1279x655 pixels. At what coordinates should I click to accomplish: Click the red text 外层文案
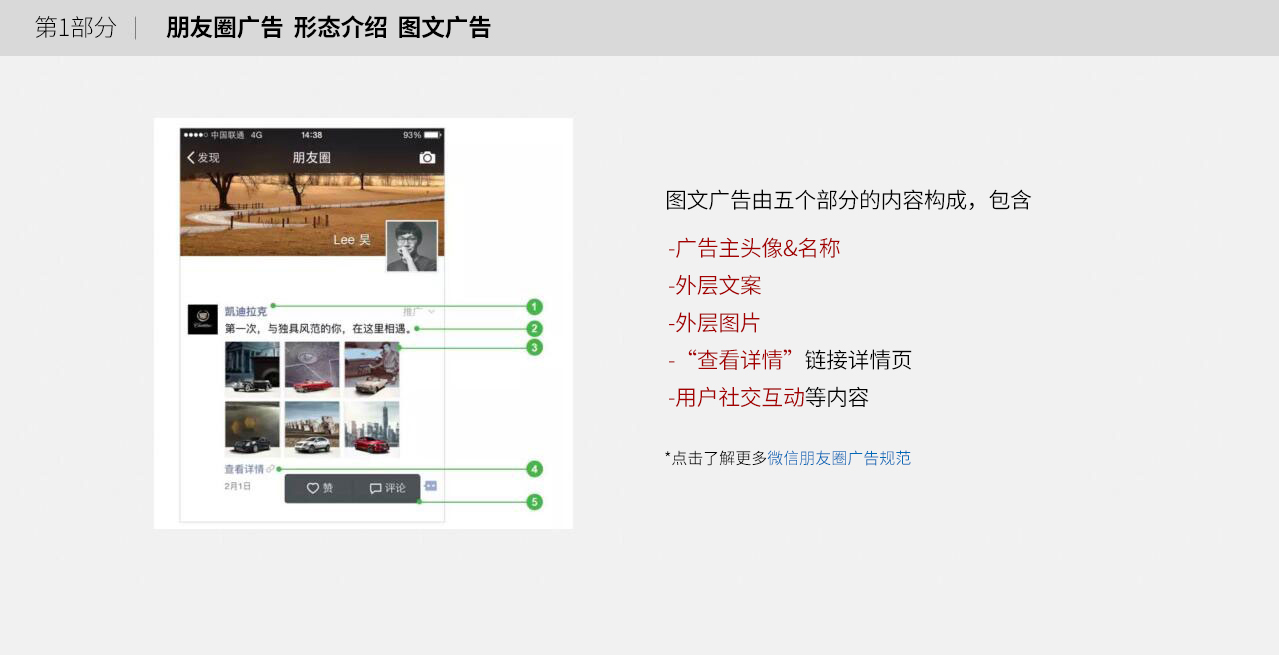click(718, 286)
